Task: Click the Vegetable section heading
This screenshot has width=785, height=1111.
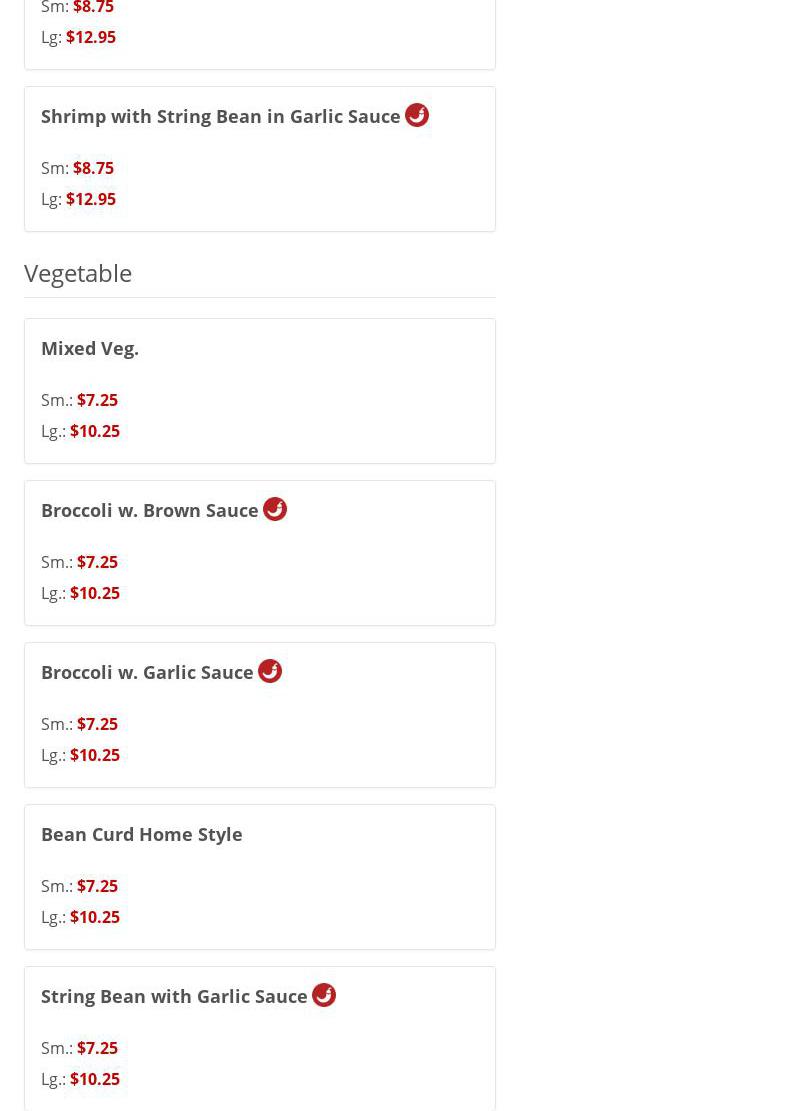Action: [x=78, y=272]
